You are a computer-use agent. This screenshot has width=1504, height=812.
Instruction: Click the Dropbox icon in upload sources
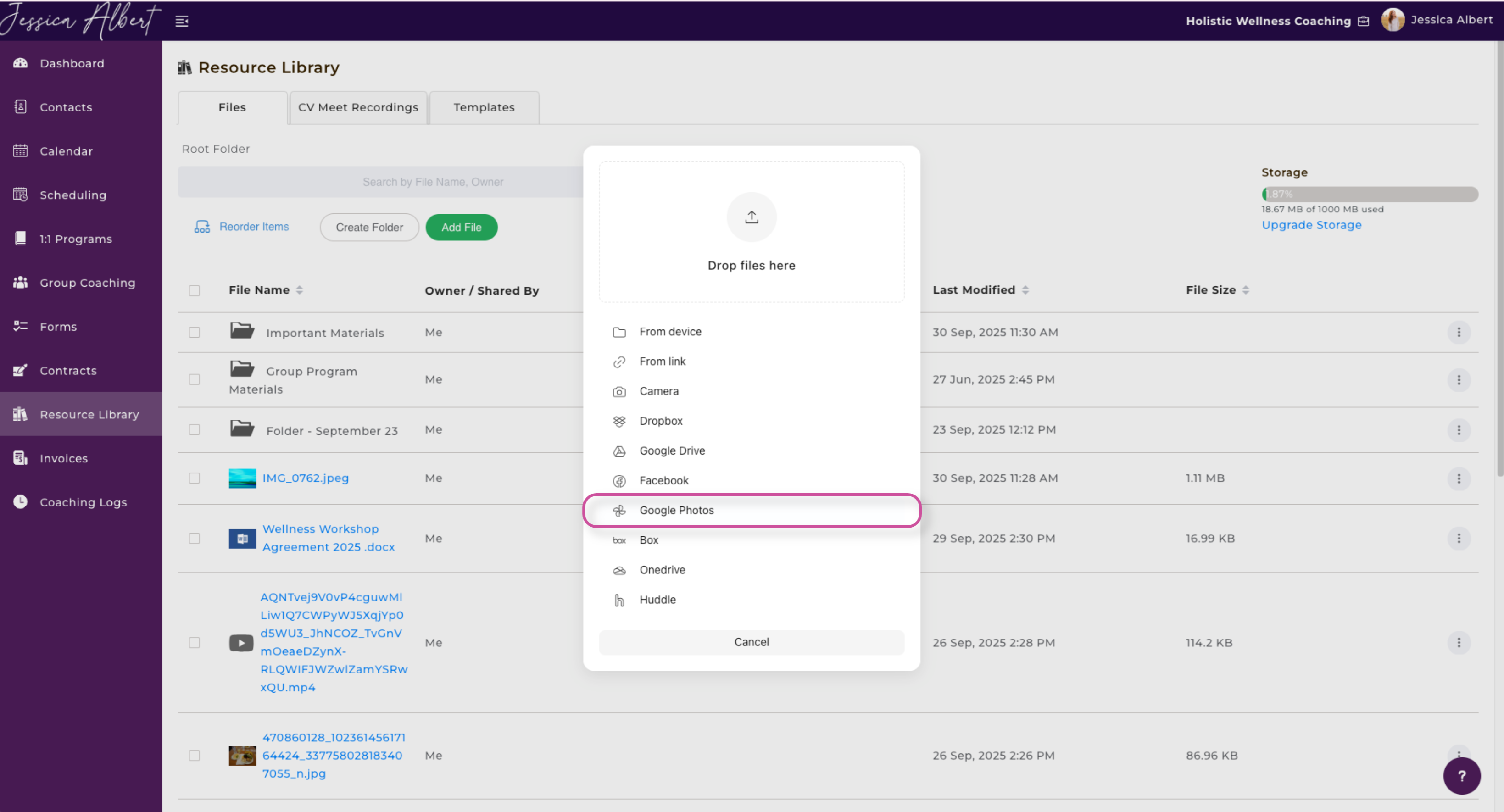click(619, 421)
